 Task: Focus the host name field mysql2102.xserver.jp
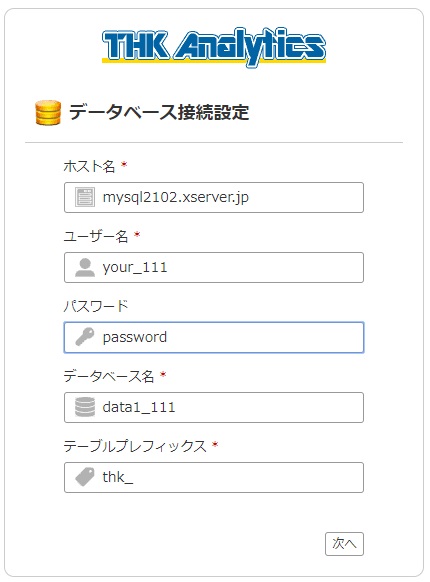point(214,197)
